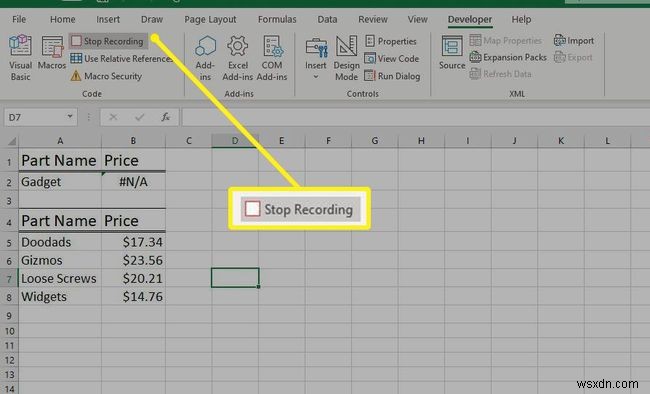Viewport: 650px width, 394px height.
Task: Click cell A2 containing Gadget
Action: tap(60, 182)
